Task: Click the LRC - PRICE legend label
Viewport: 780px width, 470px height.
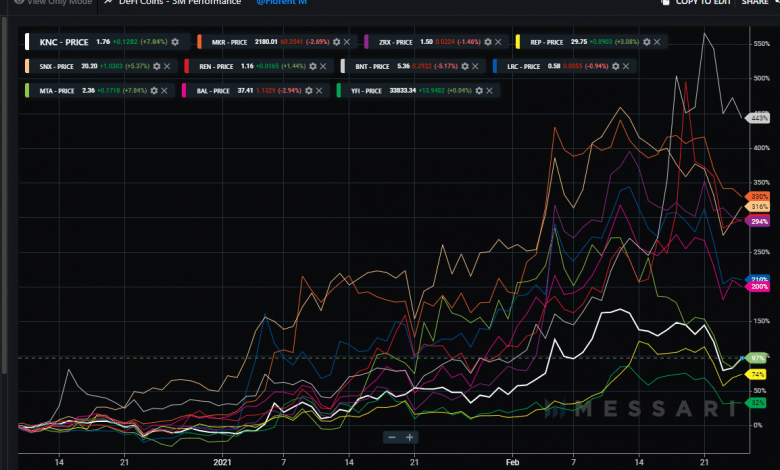Action: [x=524, y=67]
